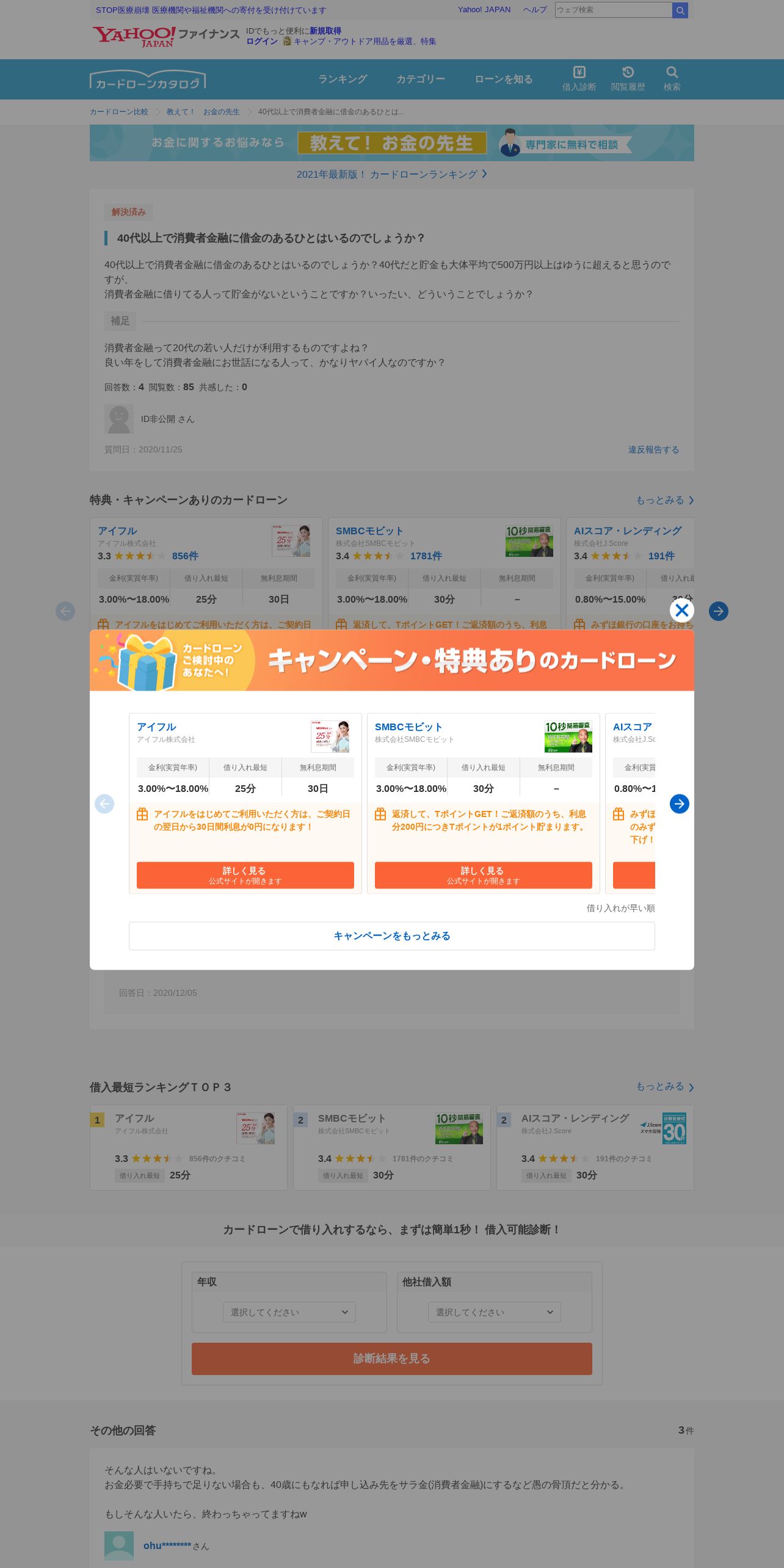Click もっとみる beside 特典・キャンペーン heading
Image resolution: width=784 pixels, height=1568 pixels.
[x=664, y=500]
